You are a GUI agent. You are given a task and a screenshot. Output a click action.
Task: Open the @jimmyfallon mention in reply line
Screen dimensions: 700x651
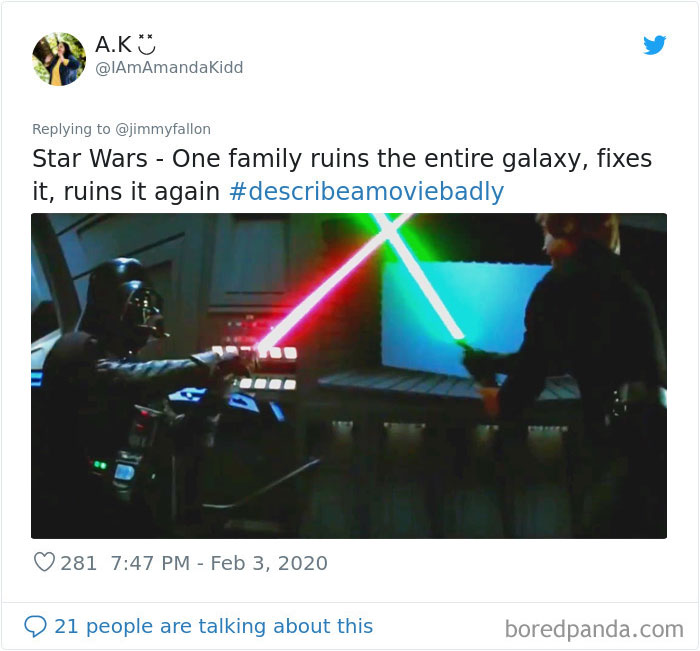pos(163,129)
